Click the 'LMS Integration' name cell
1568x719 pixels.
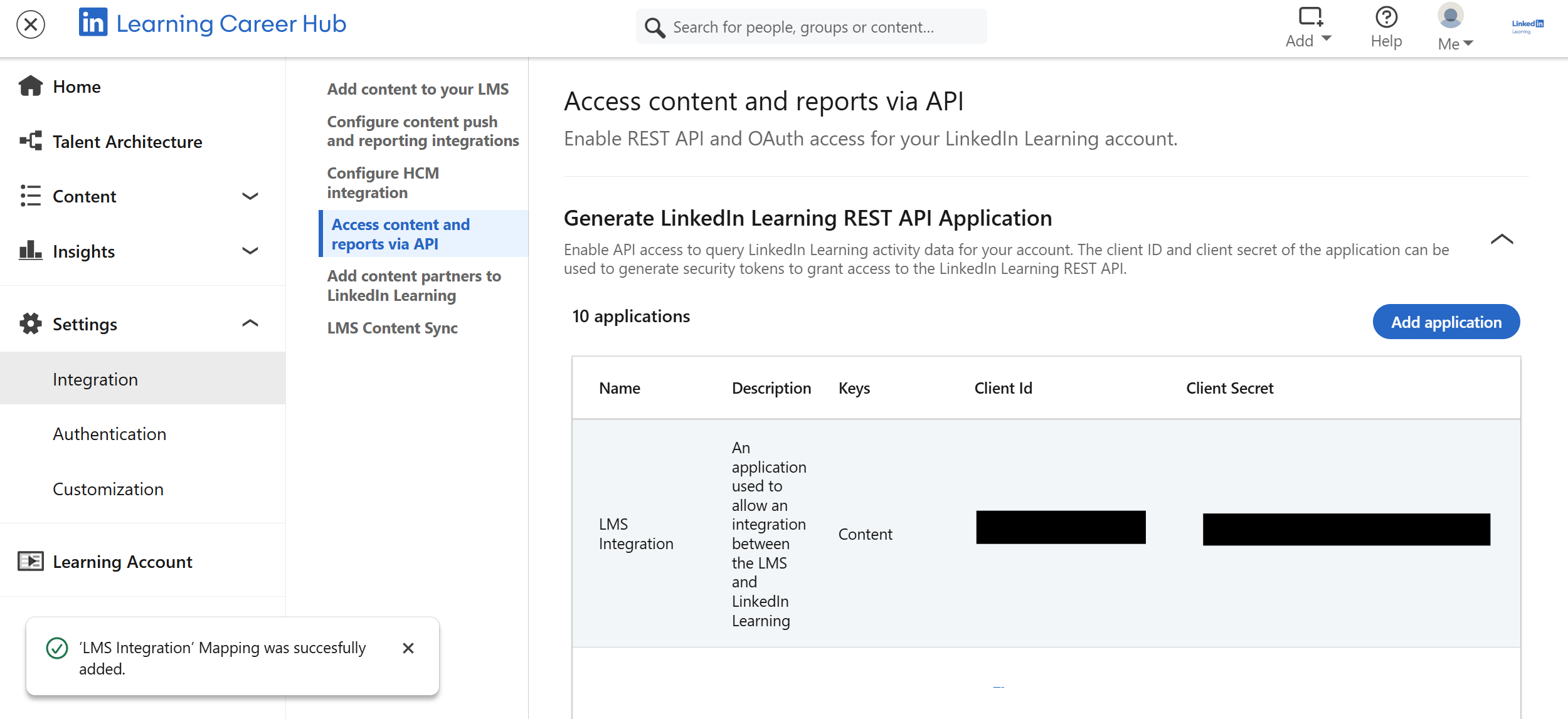(x=636, y=533)
